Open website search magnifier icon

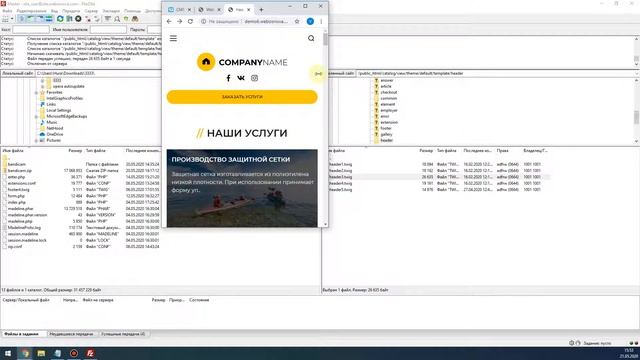pyautogui.click(x=311, y=38)
